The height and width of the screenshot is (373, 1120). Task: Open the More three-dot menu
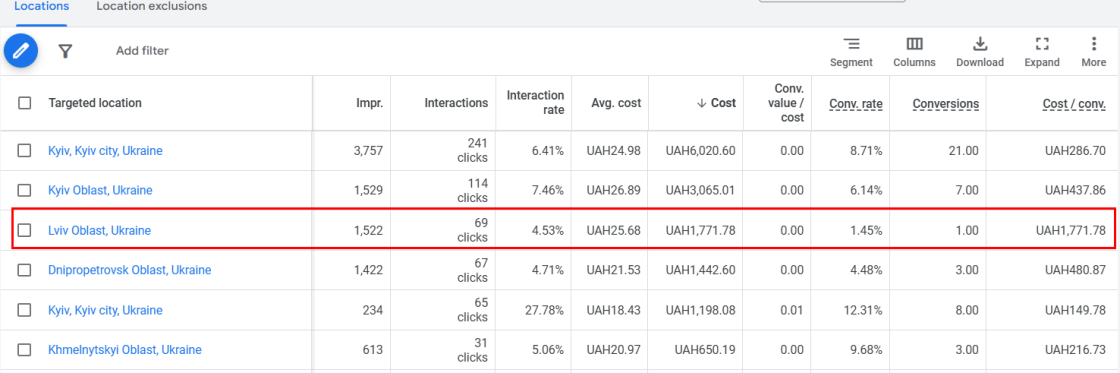pos(1094,44)
